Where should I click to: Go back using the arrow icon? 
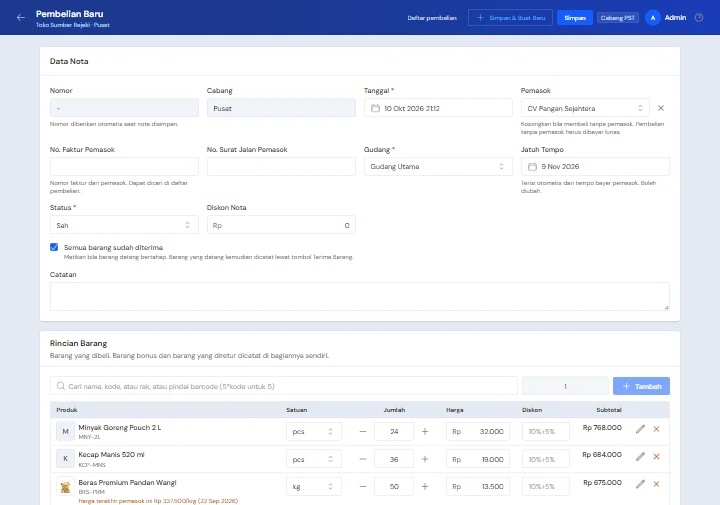[21, 18]
